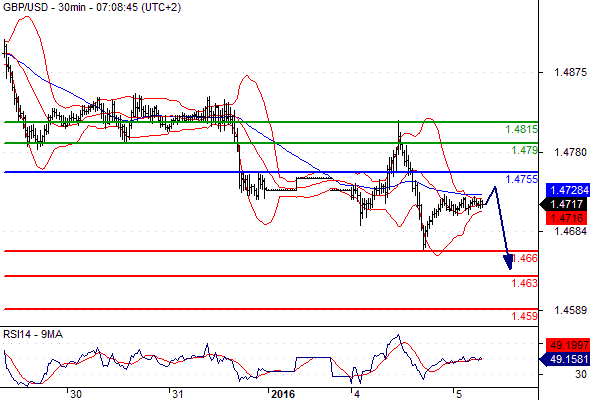590x400 pixels.
Task: Select the red 49.1997 RSI value tag
Action: [x=569, y=345]
